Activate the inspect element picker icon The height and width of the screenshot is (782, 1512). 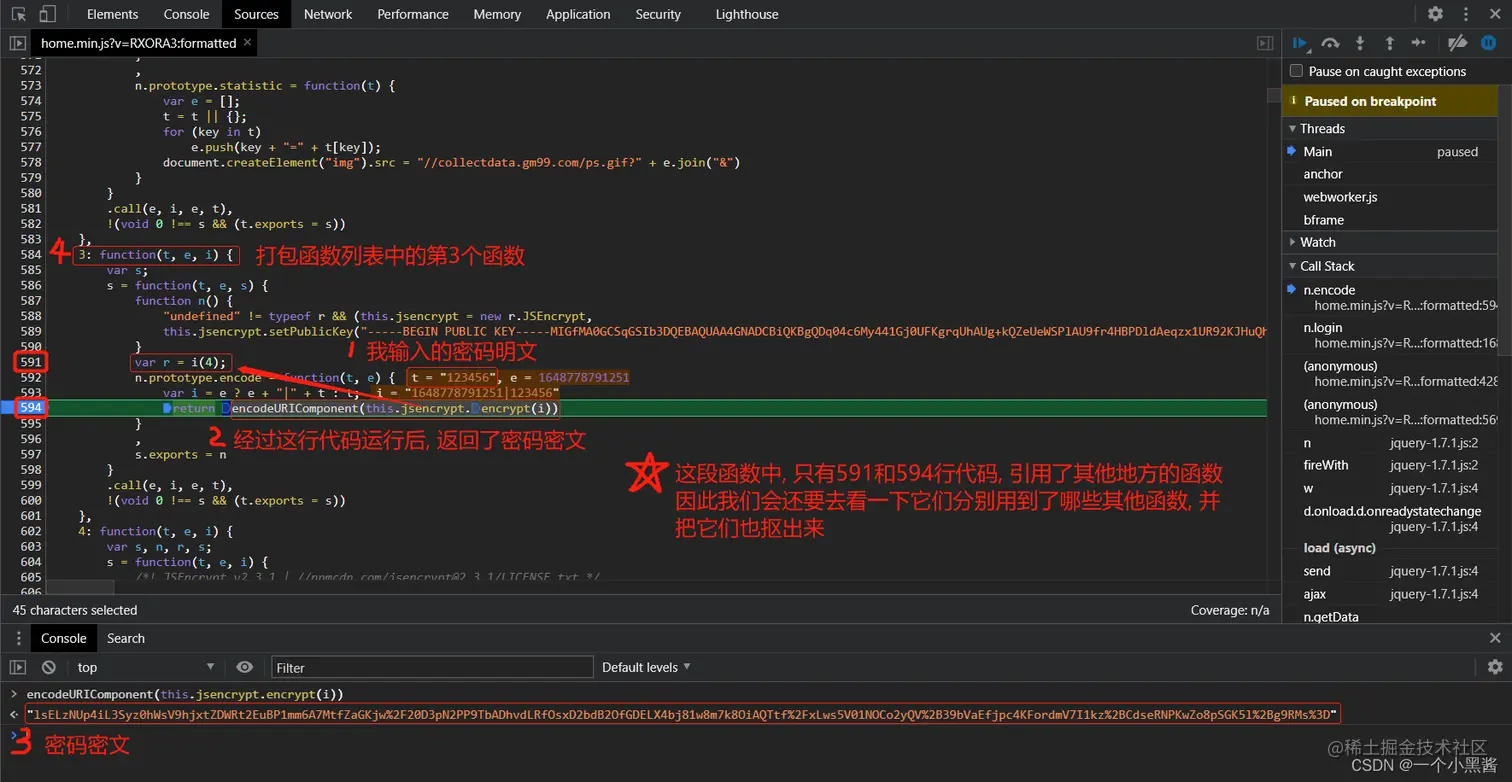(19, 14)
